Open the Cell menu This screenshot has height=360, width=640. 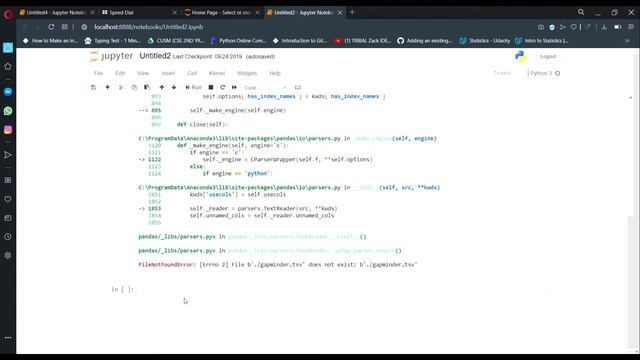[x=192, y=73]
